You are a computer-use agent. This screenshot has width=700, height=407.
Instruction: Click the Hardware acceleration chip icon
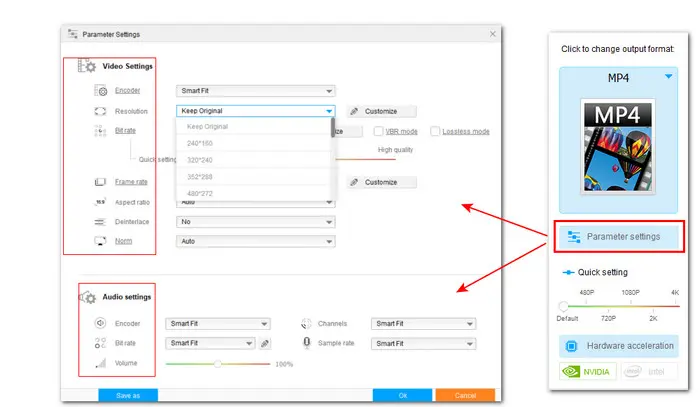[x=571, y=346]
